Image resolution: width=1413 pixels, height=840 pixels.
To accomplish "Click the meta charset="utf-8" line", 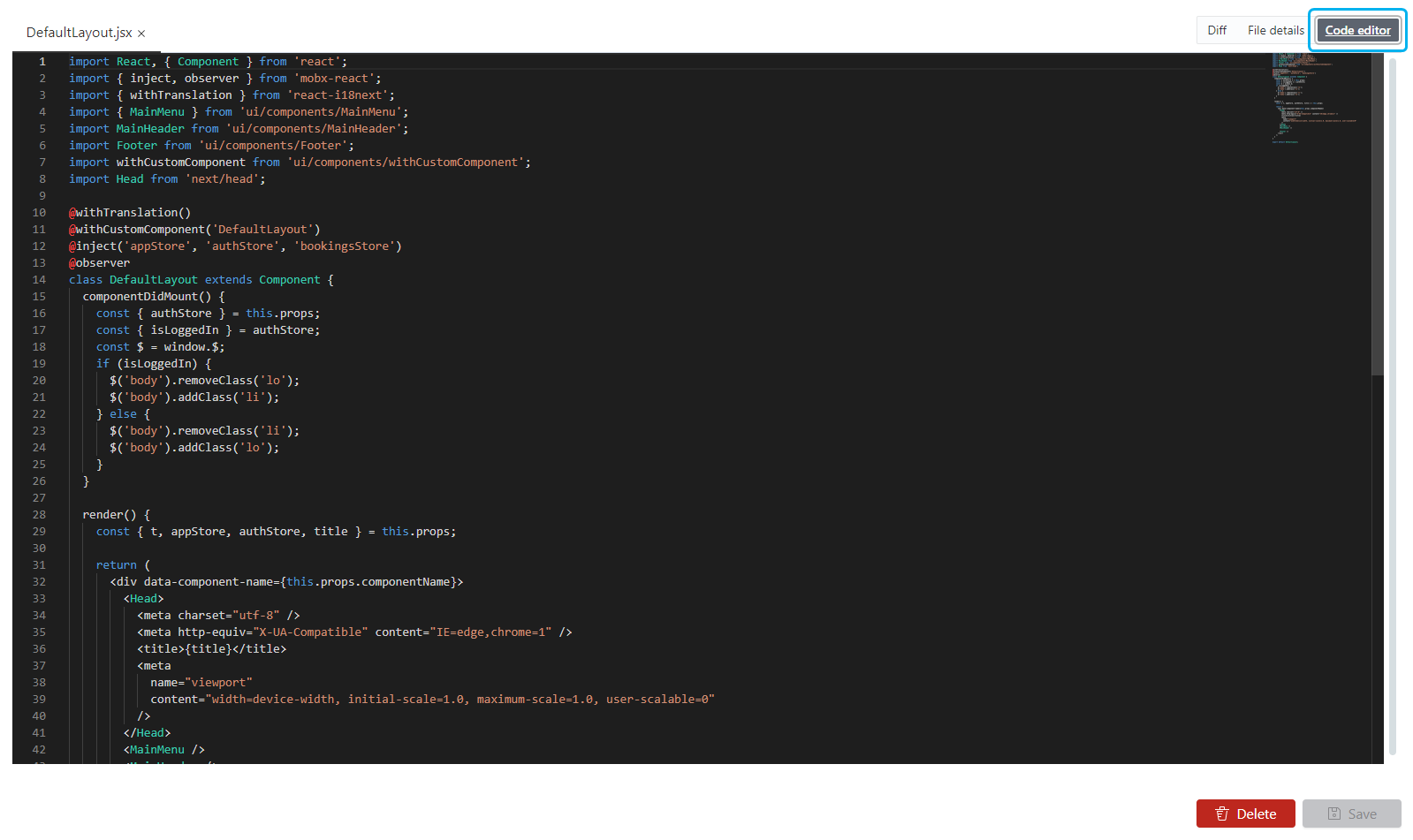I will [218, 616].
